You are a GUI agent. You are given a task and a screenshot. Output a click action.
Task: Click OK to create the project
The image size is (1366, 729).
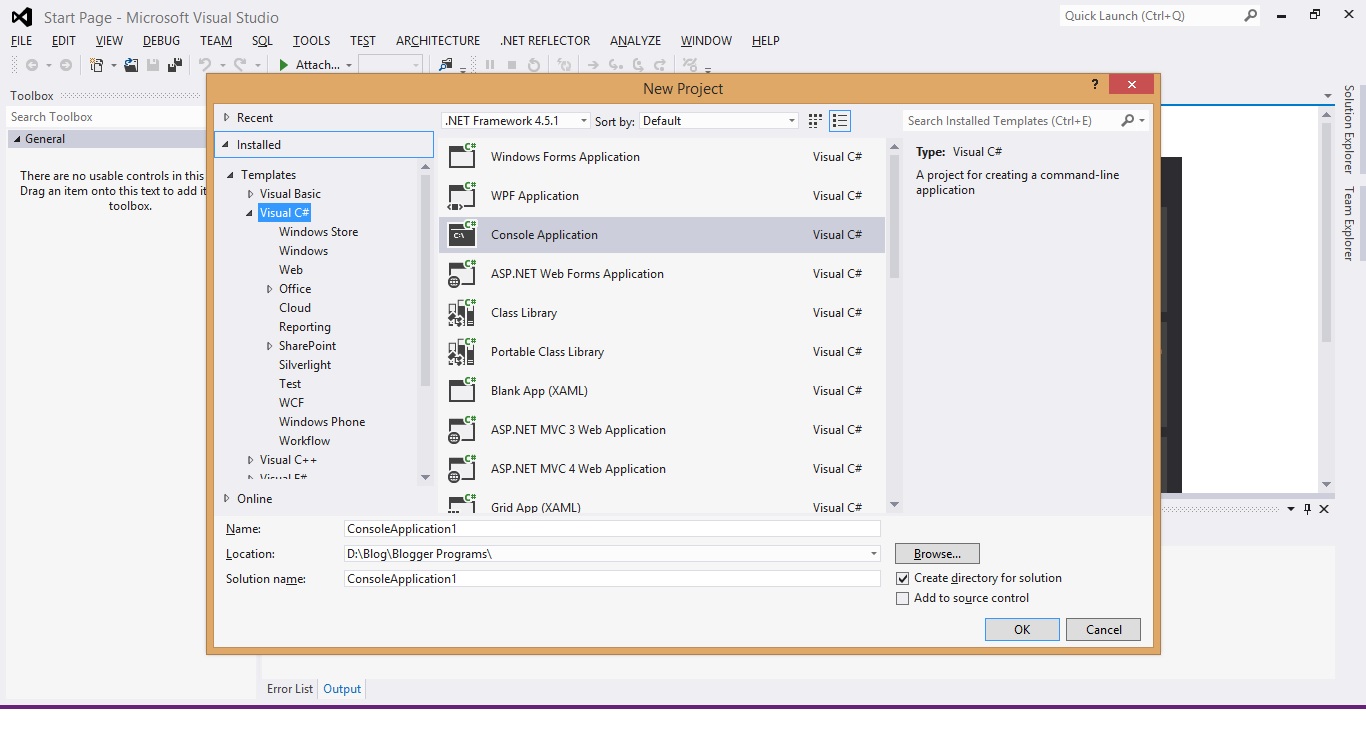pyautogui.click(x=1021, y=629)
